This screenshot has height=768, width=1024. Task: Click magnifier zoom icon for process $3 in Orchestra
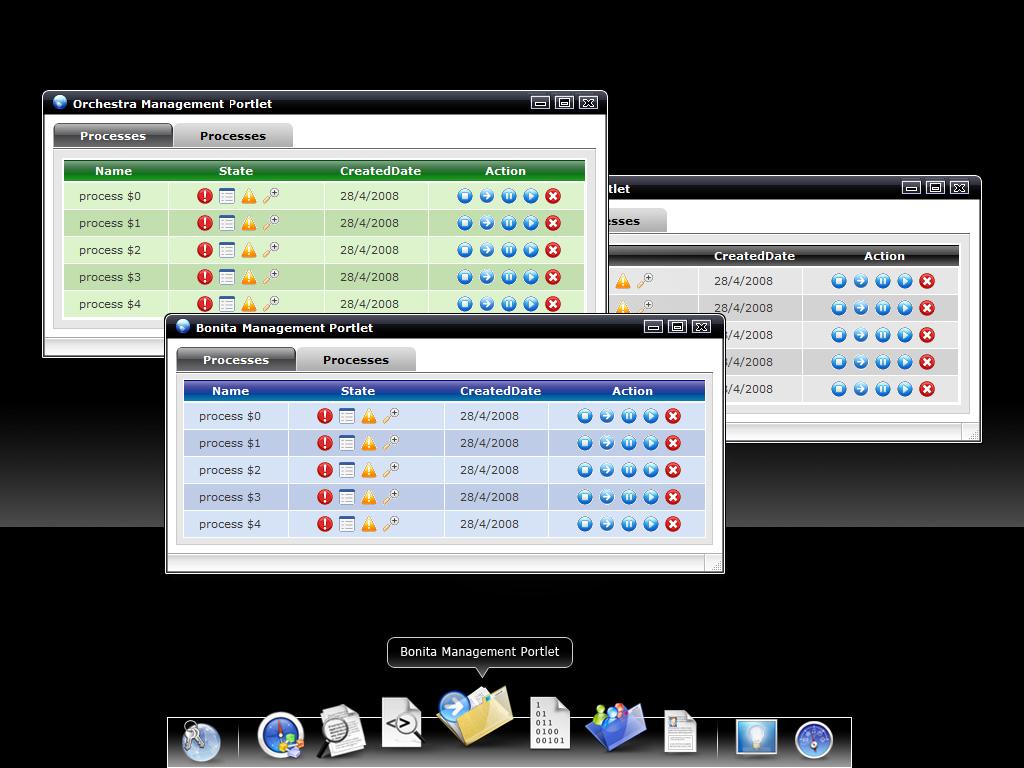coord(270,277)
